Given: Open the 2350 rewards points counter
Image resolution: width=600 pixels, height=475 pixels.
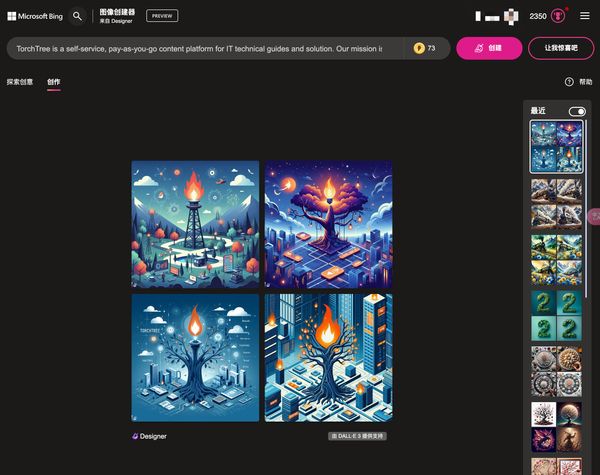Looking at the screenshot, I should pos(538,16).
